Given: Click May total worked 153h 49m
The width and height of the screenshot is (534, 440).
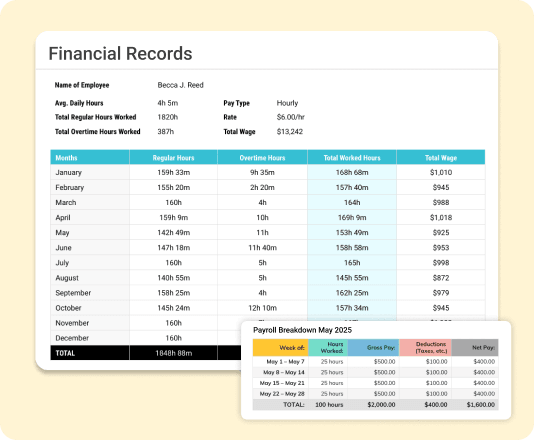Looking at the screenshot, I should point(352,233).
